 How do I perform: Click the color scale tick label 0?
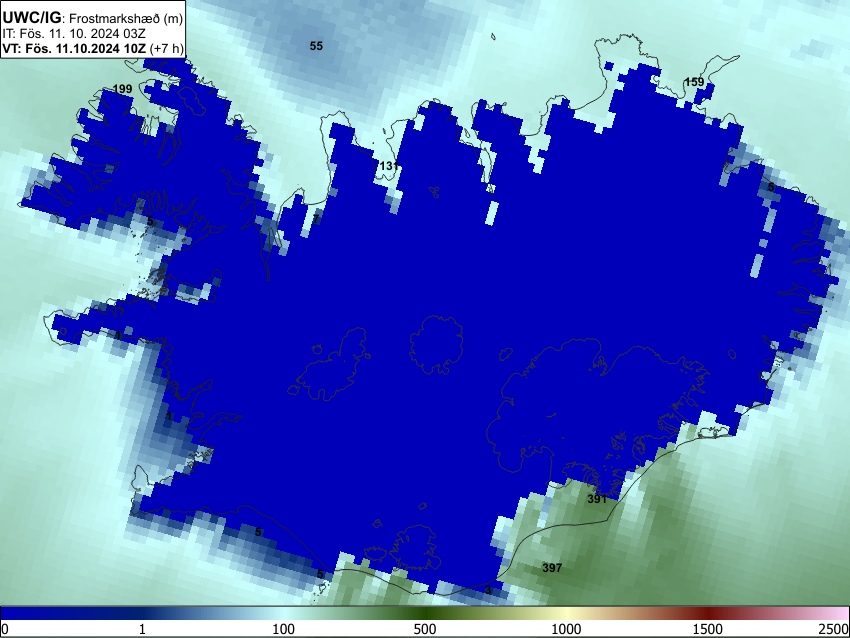(5, 629)
